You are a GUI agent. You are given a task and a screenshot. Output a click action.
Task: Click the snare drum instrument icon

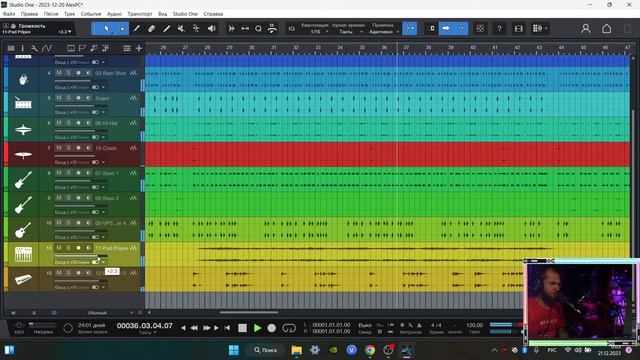point(23,104)
